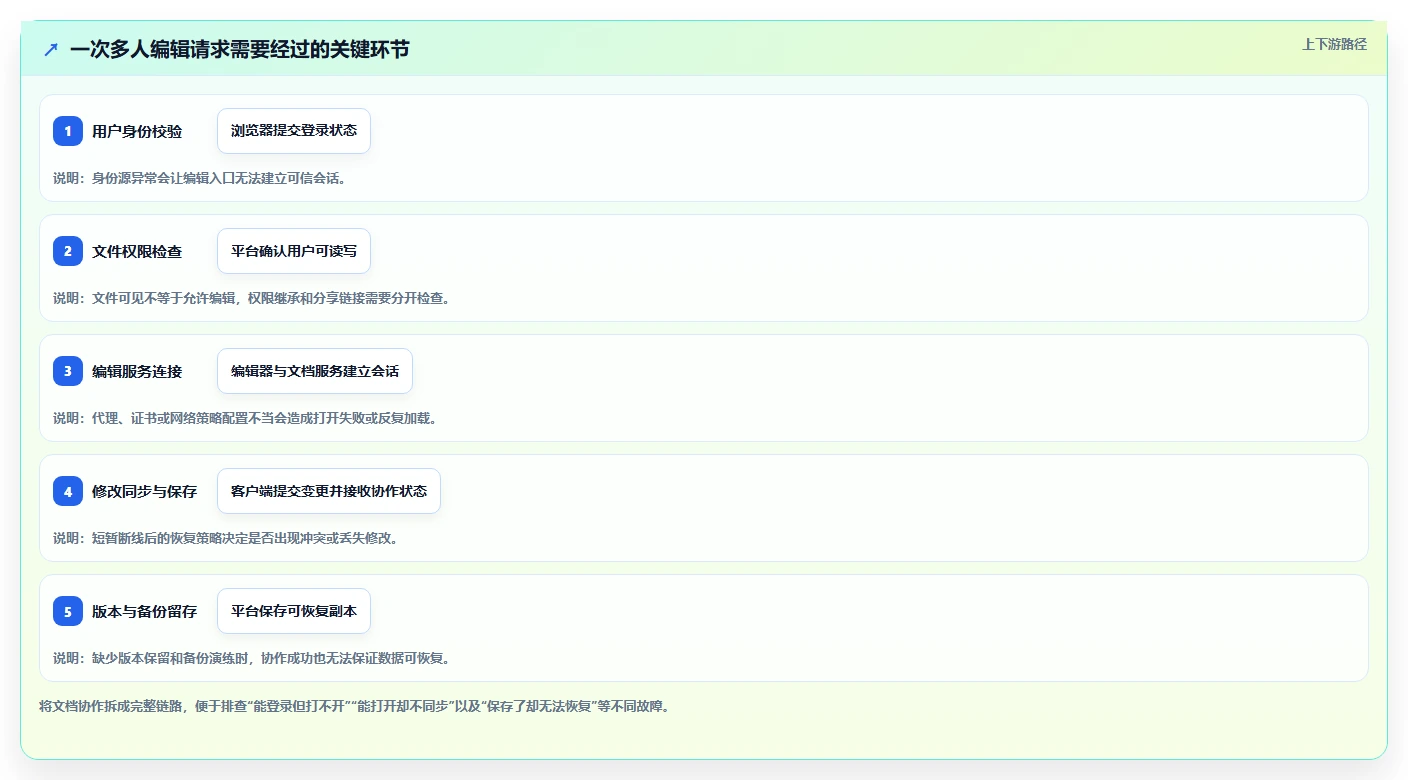Click the note about 身份源异常 and trusted sessions

[x=200, y=178]
